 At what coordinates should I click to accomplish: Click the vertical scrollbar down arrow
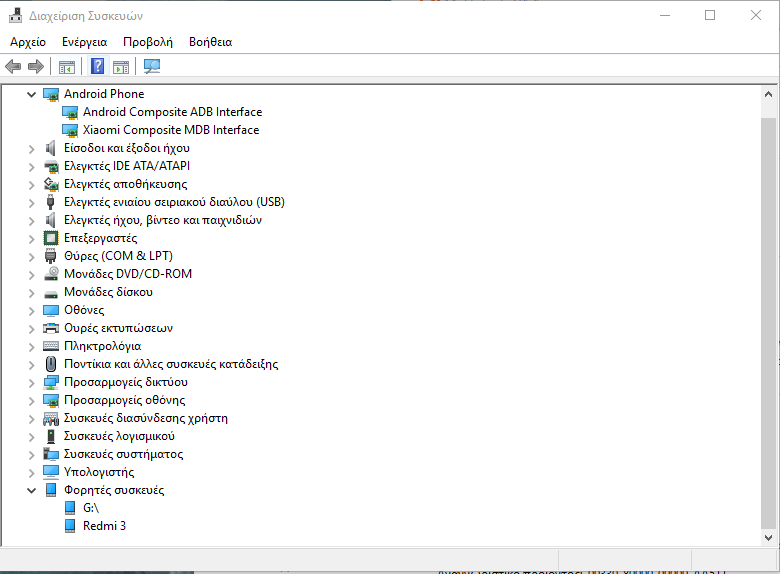[x=768, y=538]
